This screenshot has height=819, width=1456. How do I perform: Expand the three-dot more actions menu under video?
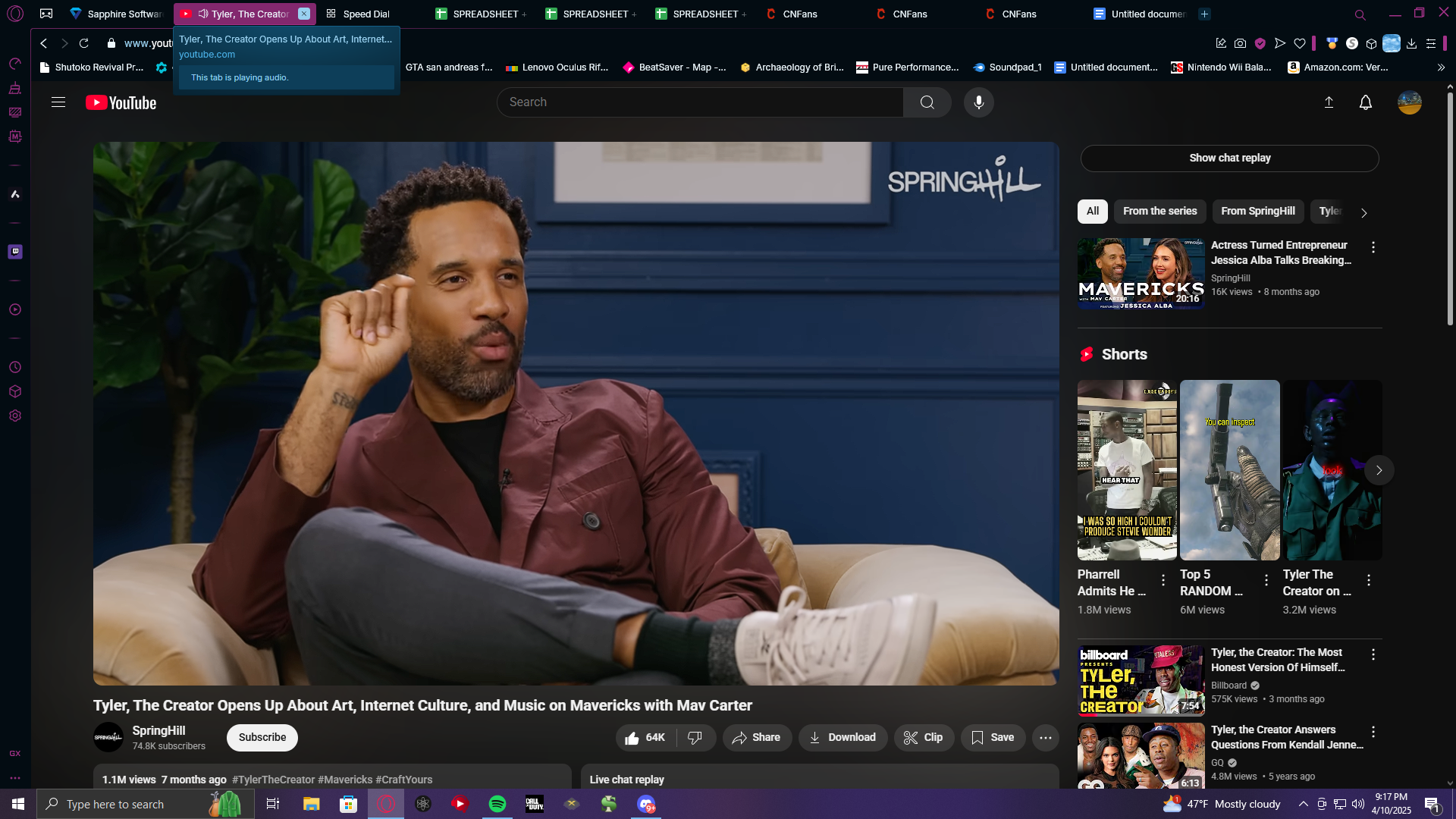[1045, 737]
